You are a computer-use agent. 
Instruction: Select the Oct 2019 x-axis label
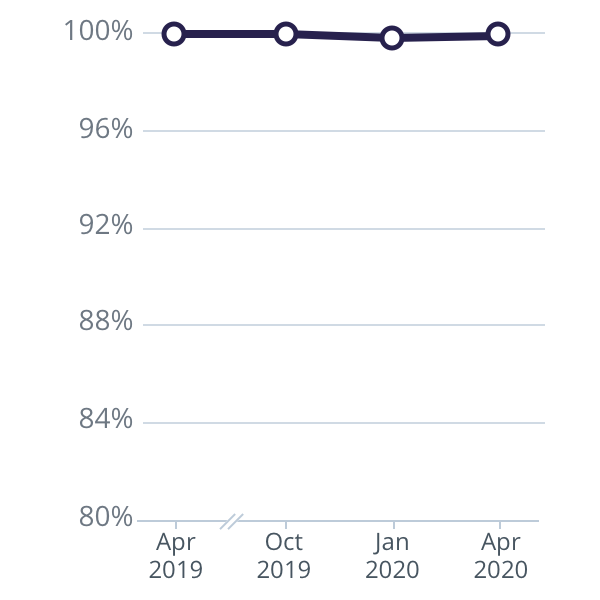[284, 556]
